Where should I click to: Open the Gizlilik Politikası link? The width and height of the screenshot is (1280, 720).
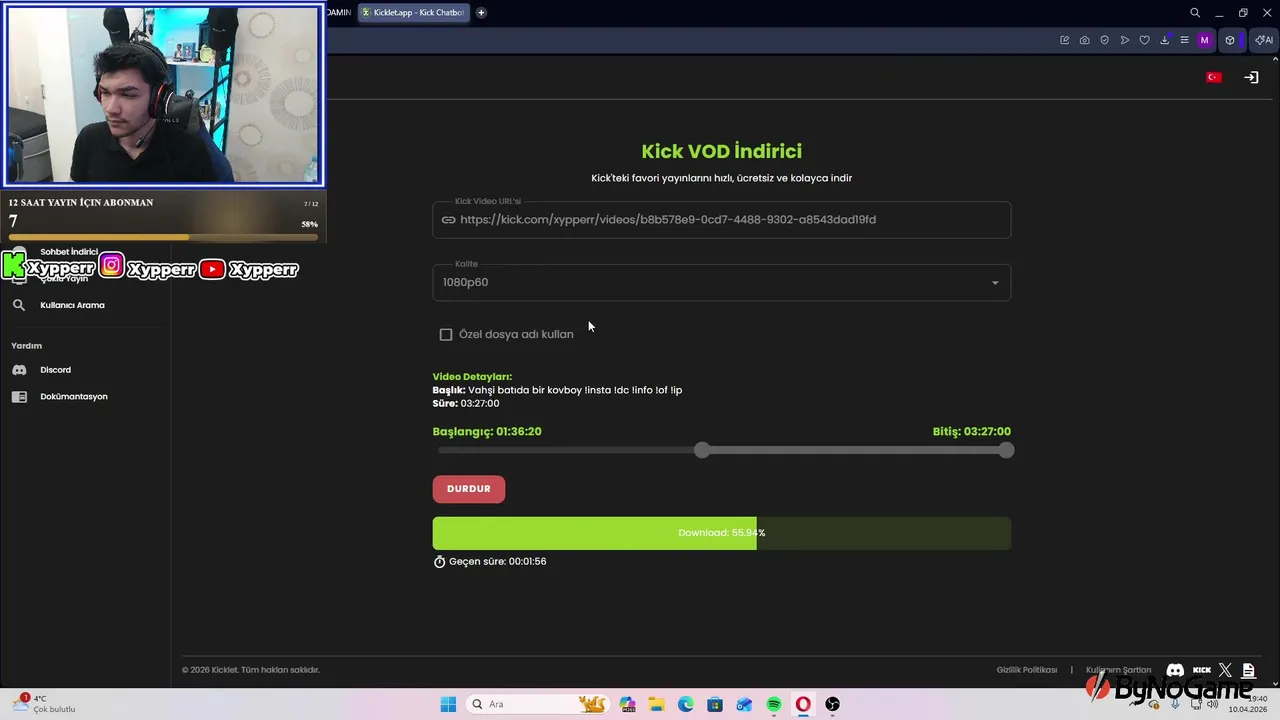[x=1027, y=670]
